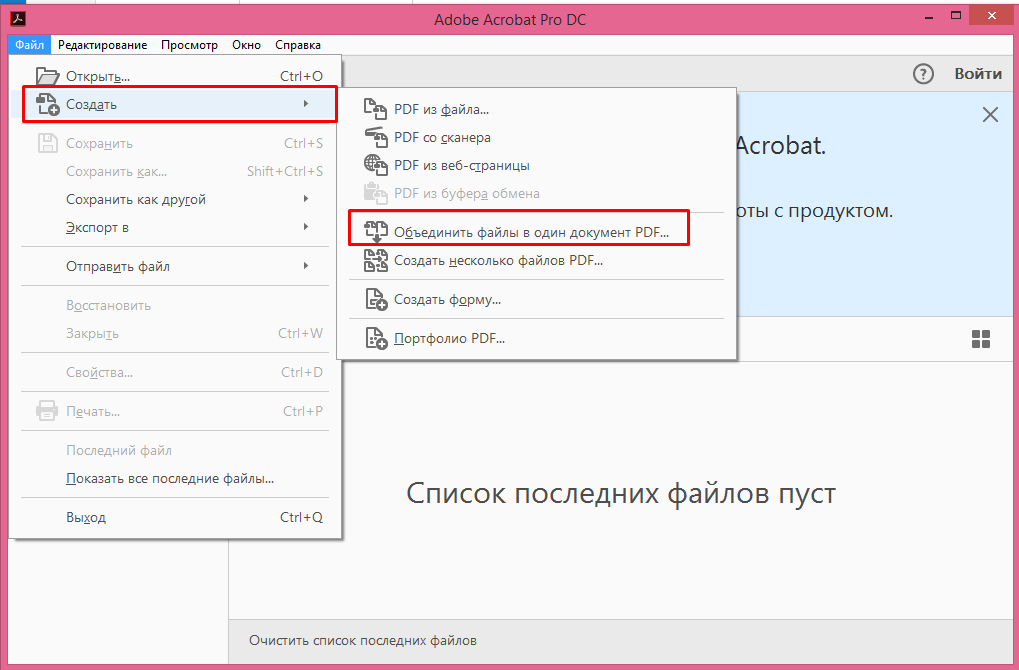The height and width of the screenshot is (670, 1019).
Task: Choose Открыть... from the File menu
Action: point(175,76)
